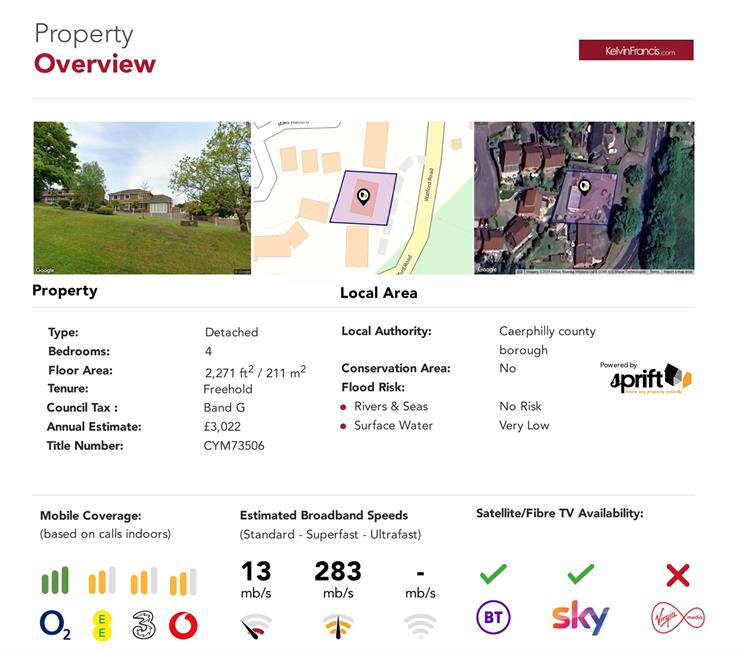Image resolution: width=744 pixels, height=650 pixels.
Task: Click the KelvinFrancis.com banner button
Action: coord(635,50)
